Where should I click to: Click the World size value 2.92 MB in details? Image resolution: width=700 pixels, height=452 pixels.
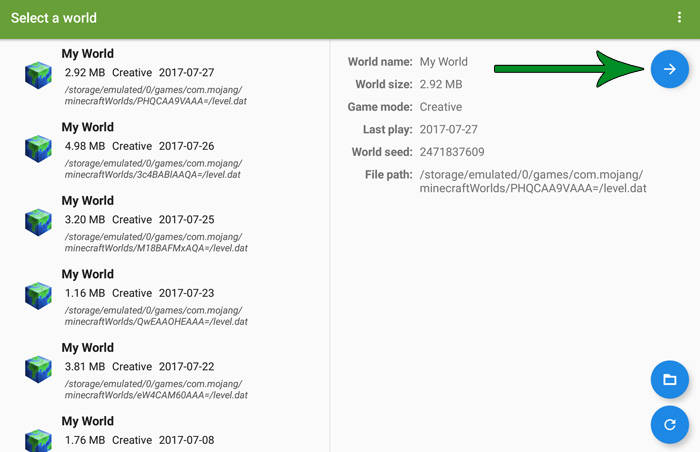coord(441,84)
